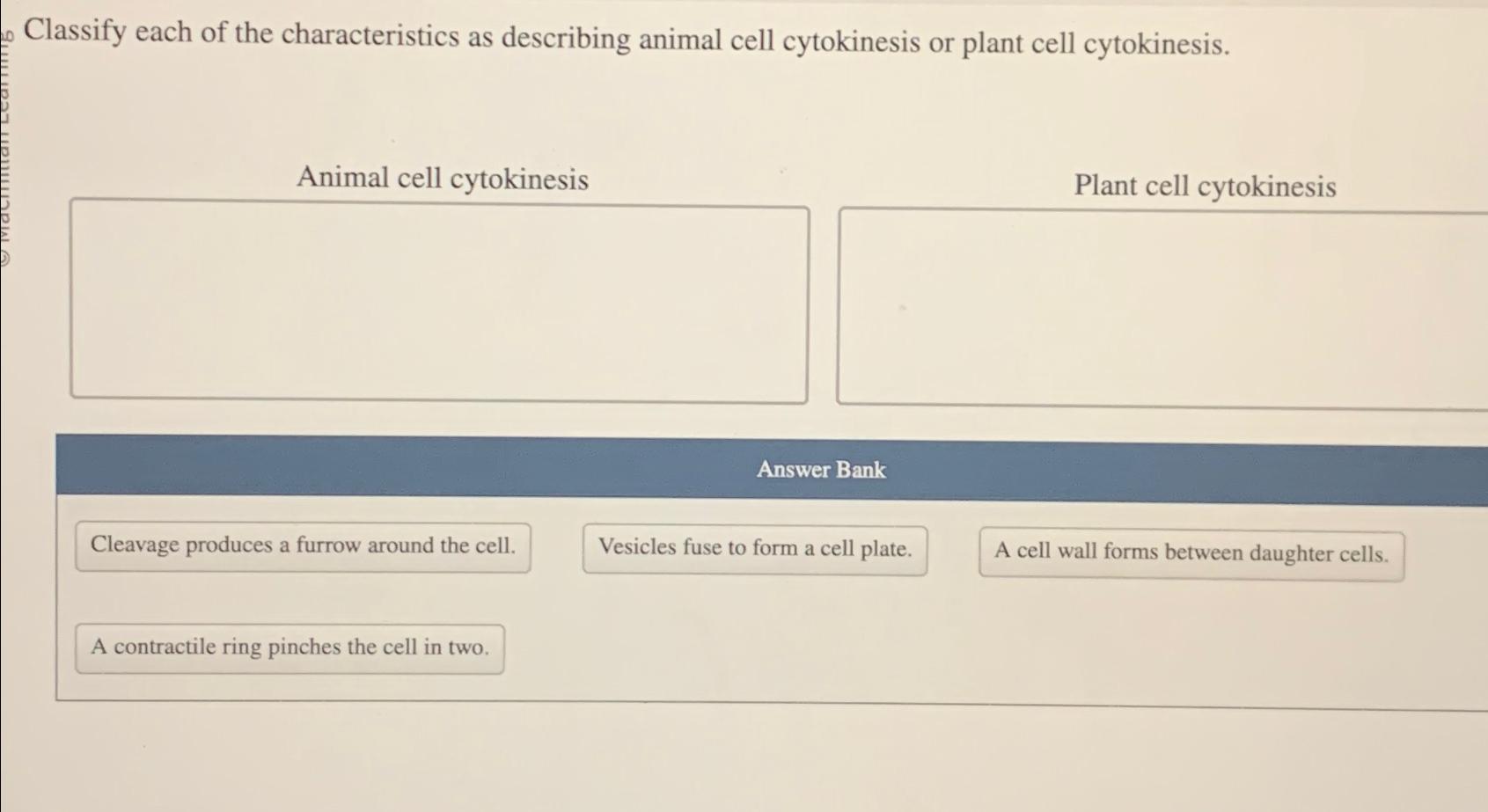
Task: Click the 'Animal cell cytokinesis' label
Action: [x=443, y=179]
